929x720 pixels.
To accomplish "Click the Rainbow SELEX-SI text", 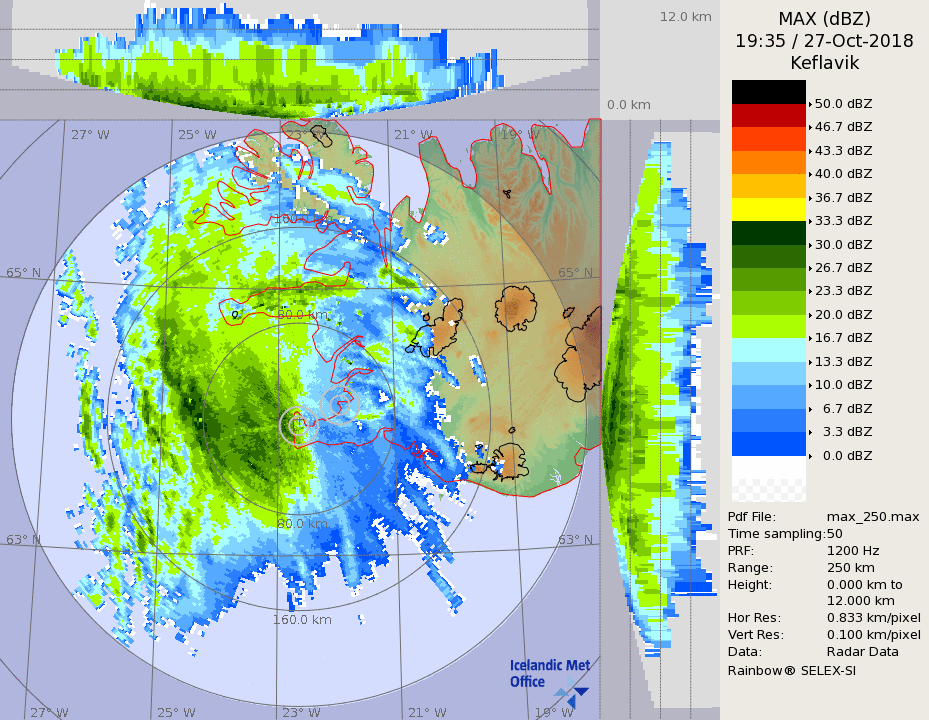I will 791,670.
